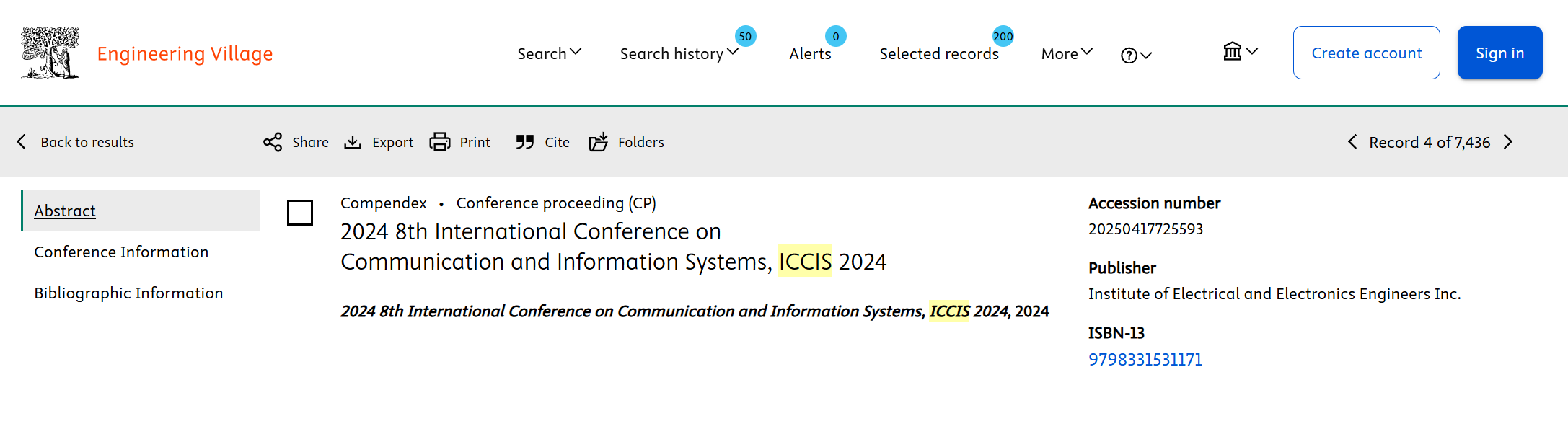Switch to the Conference Information section
The image size is (1568, 434).
[121, 252]
